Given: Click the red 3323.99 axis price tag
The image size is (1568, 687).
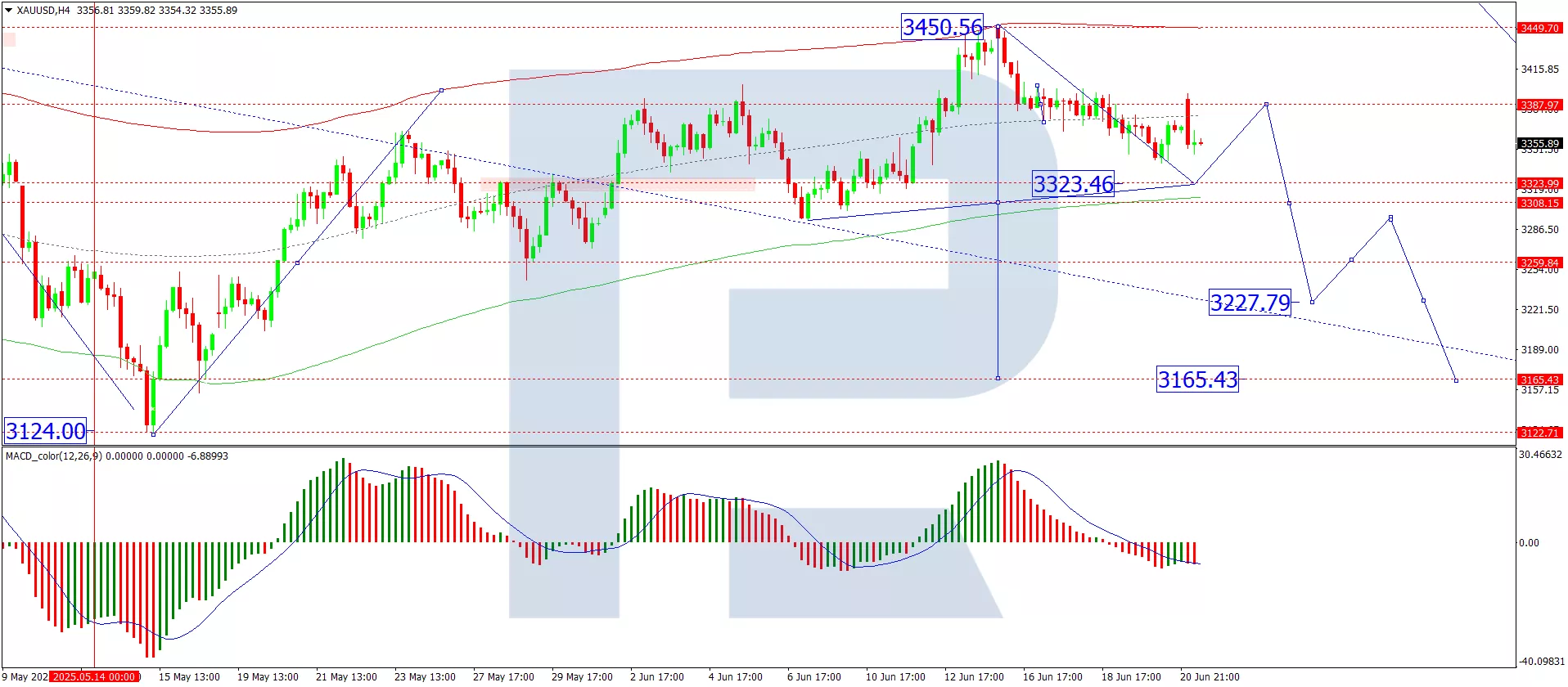Looking at the screenshot, I should click(1539, 183).
